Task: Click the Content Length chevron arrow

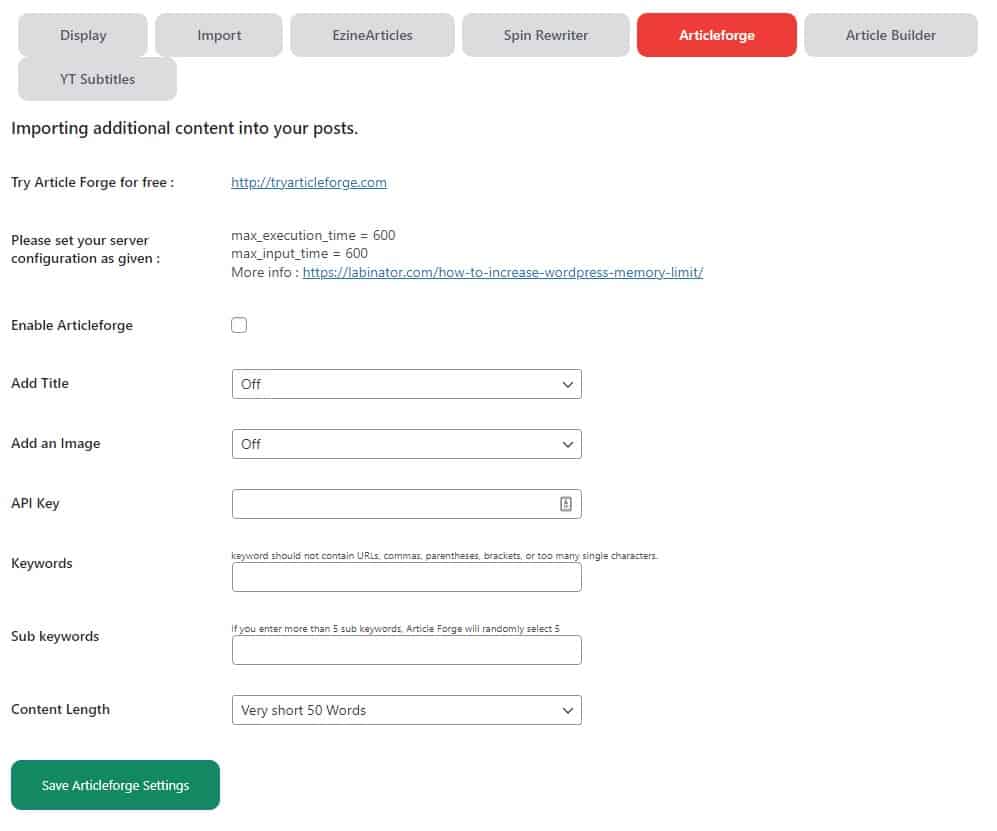Action: [568, 710]
